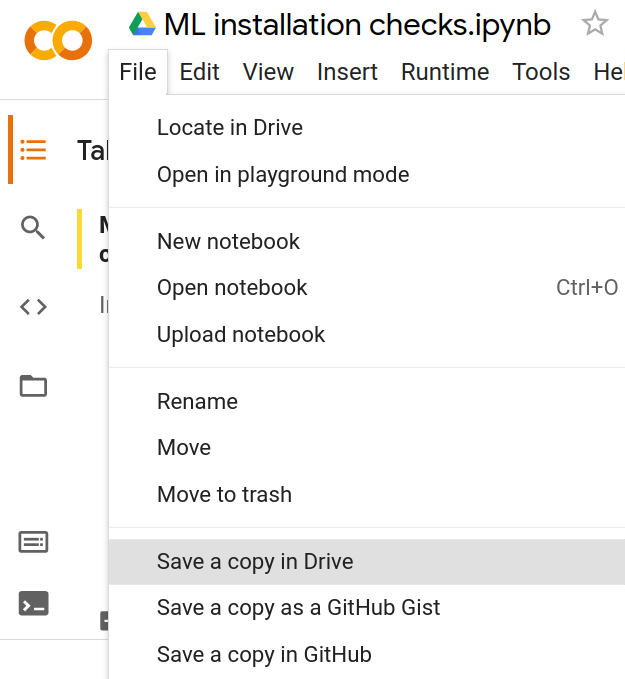The image size is (625, 679).
Task: Choose Save a copy in Drive
Action: (367, 562)
